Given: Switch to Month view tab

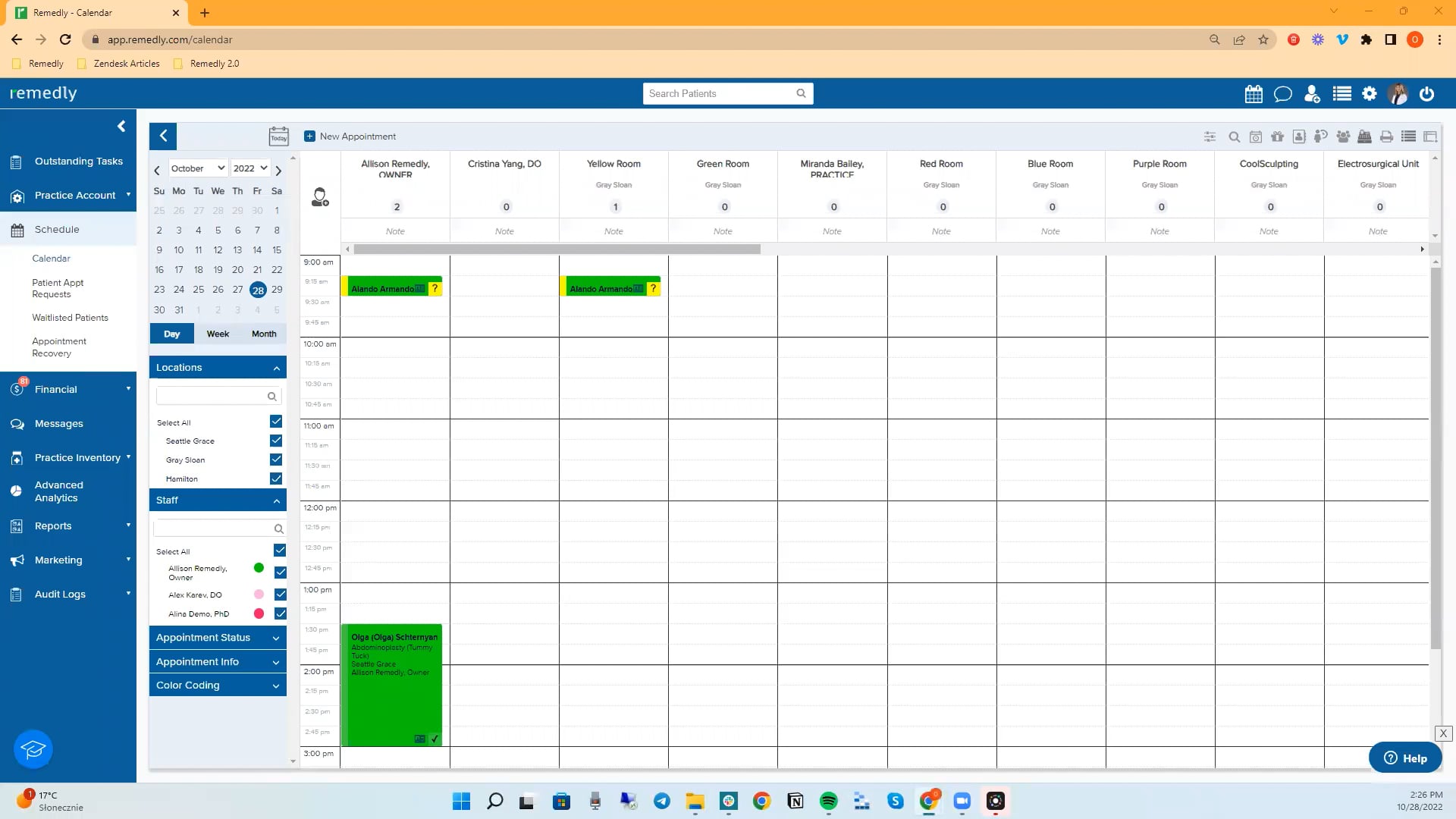Looking at the screenshot, I should (264, 334).
